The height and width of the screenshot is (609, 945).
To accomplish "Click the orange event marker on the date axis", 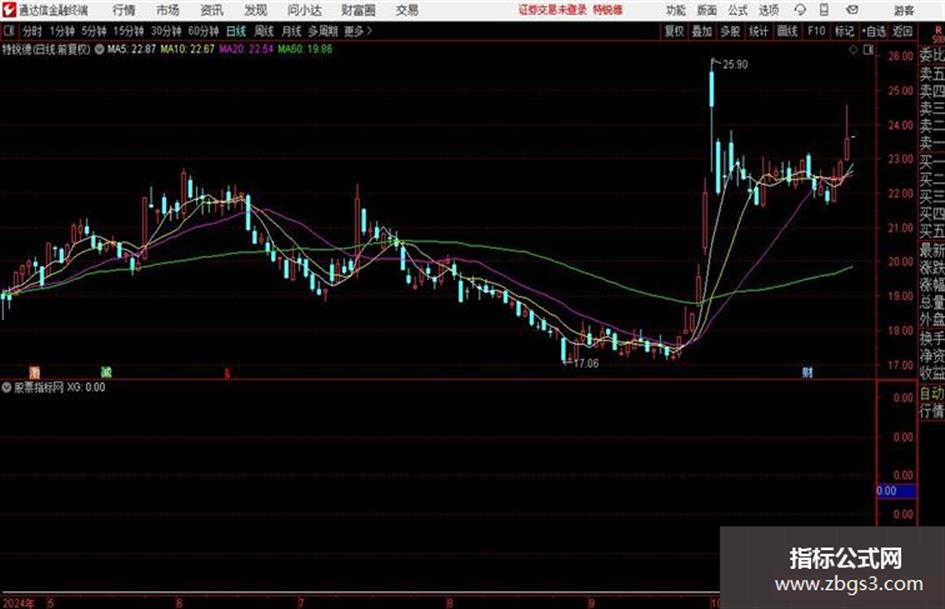I will 35,373.
